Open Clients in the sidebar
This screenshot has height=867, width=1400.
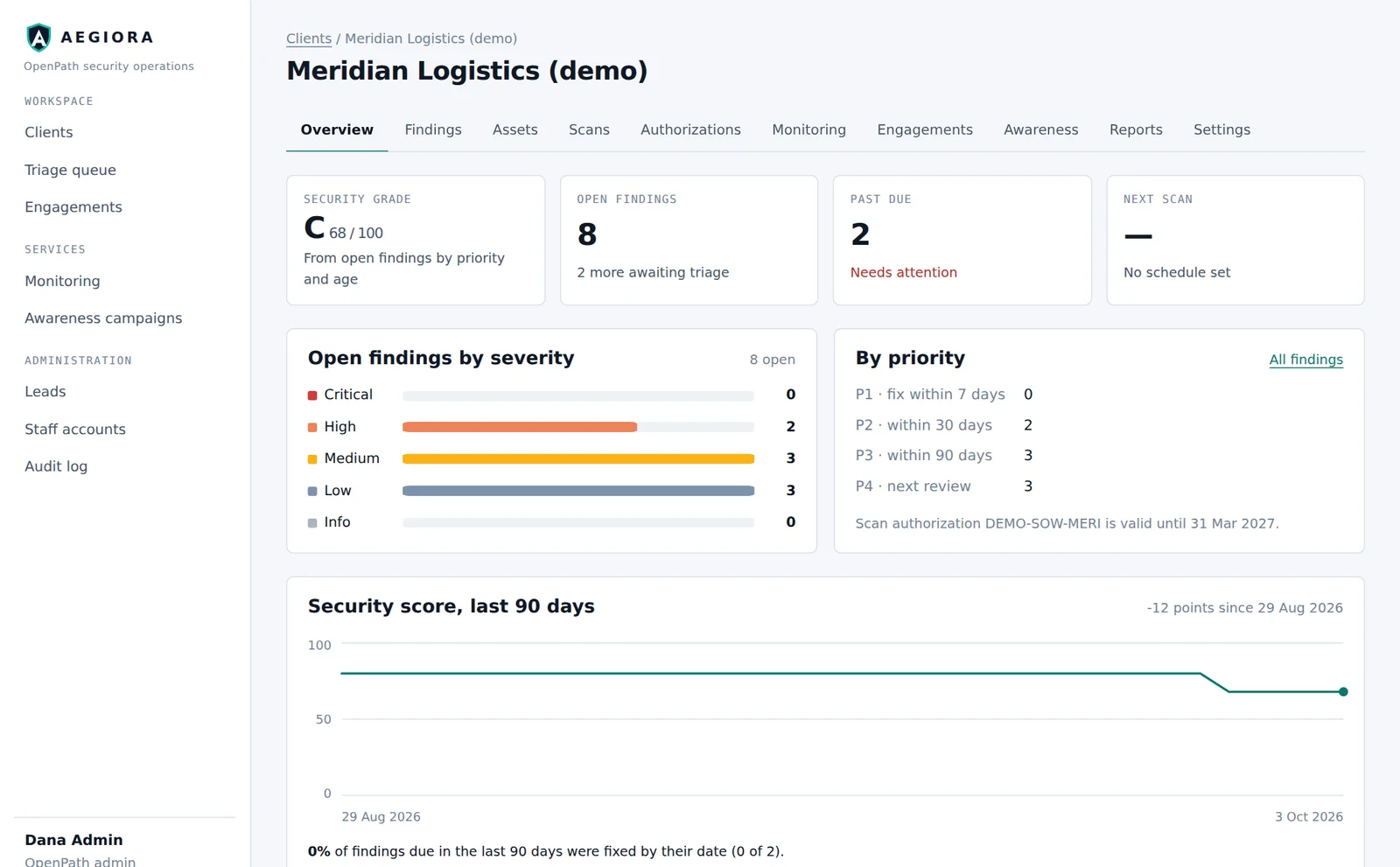tap(49, 132)
